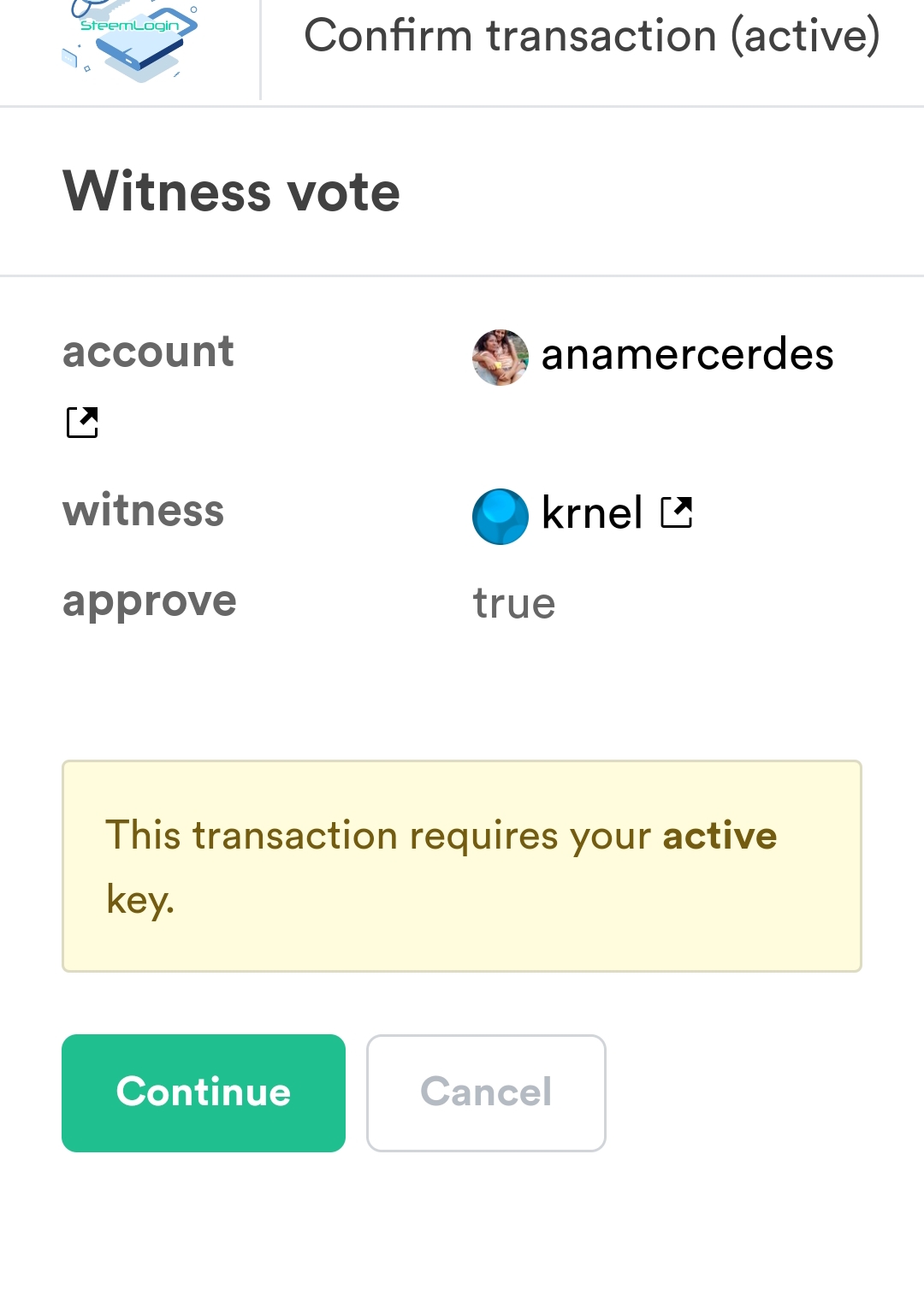The image size is (924, 1314).
Task: Click the witness field label
Action: tap(143, 511)
